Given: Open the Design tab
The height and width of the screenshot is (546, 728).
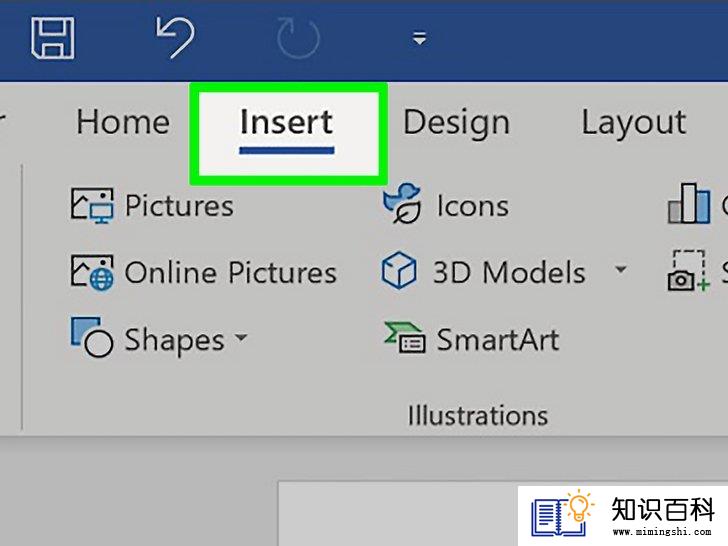Looking at the screenshot, I should 456,122.
